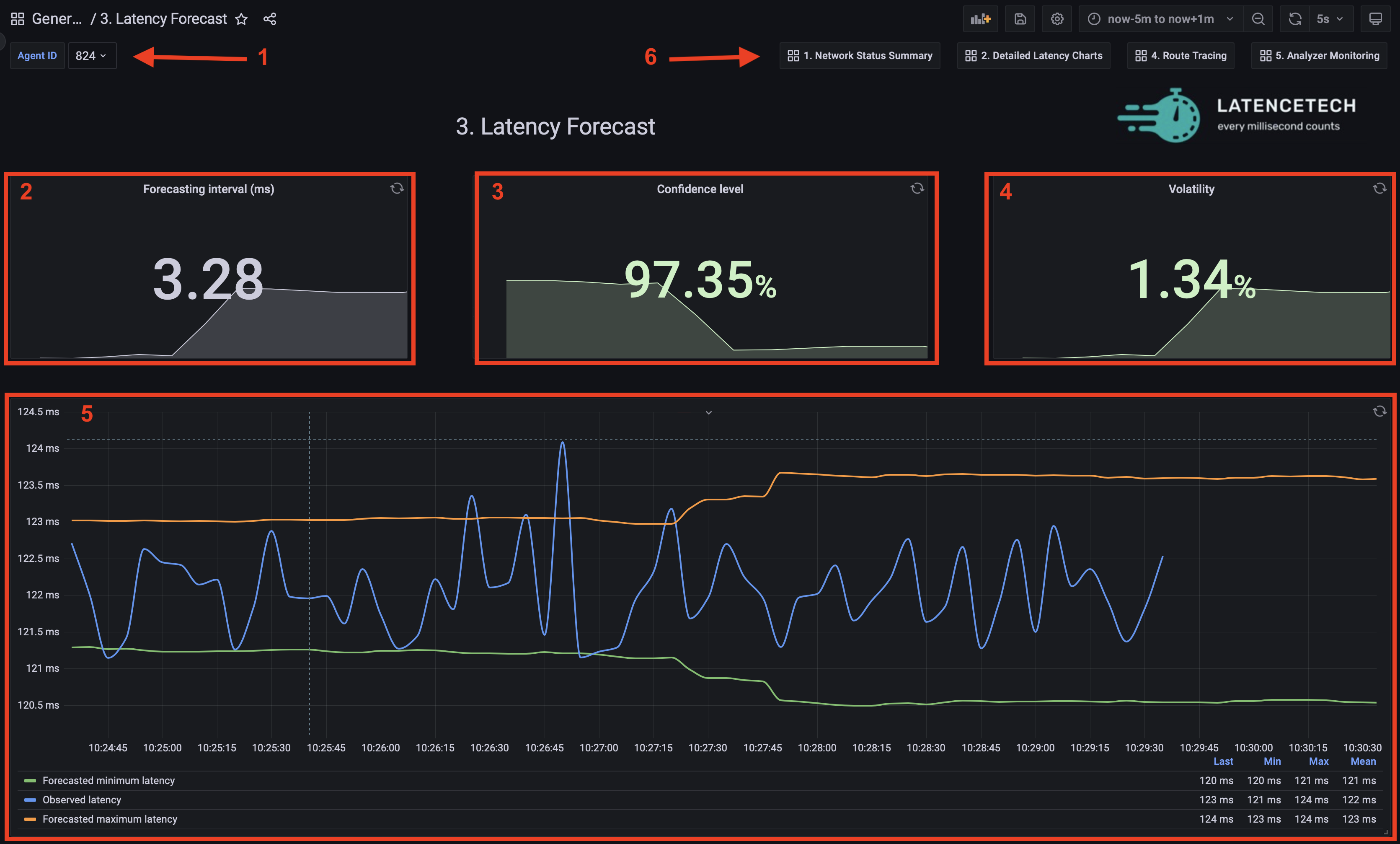The width and height of the screenshot is (1400, 844).
Task: Open the Agent ID dropdown showing 824
Action: (92, 55)
